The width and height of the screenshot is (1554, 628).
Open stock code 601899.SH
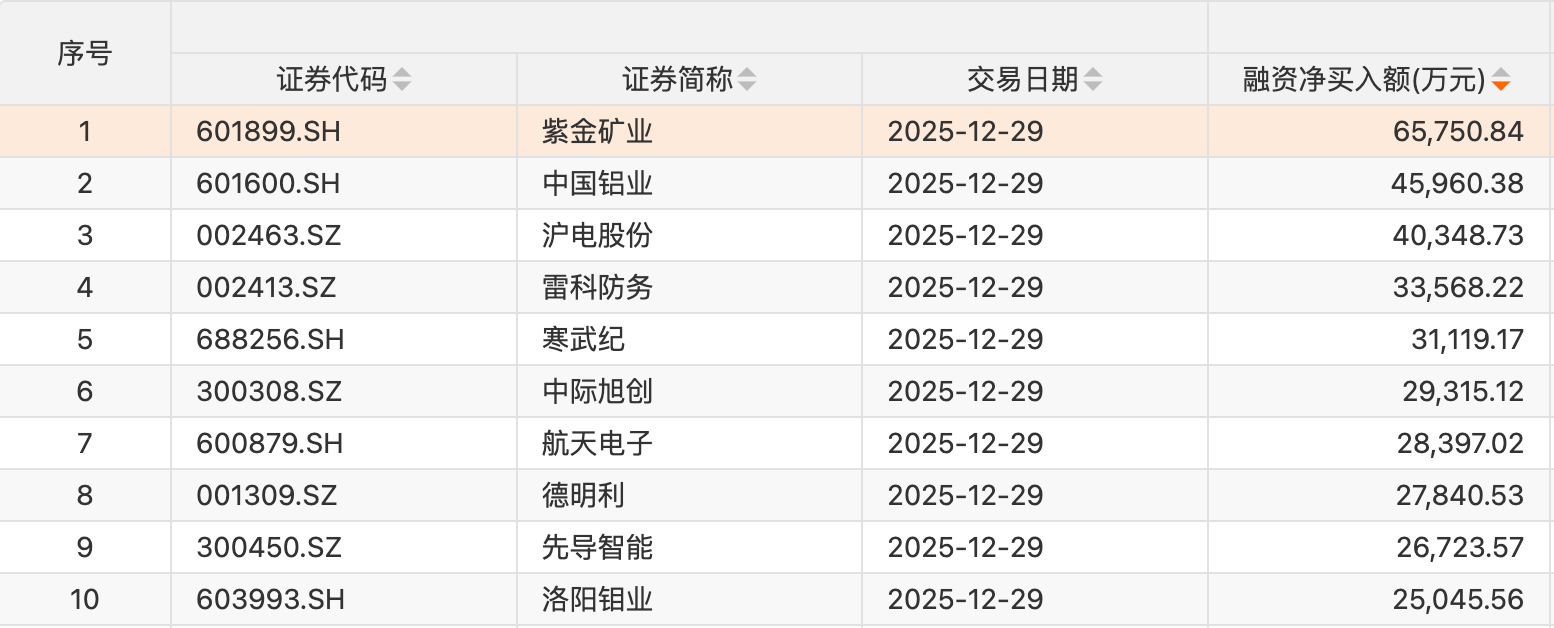click(270, 132)
